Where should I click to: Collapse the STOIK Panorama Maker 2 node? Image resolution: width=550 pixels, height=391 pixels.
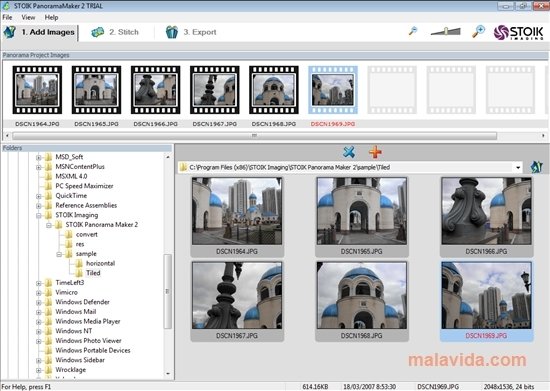(x=49, y=225)
